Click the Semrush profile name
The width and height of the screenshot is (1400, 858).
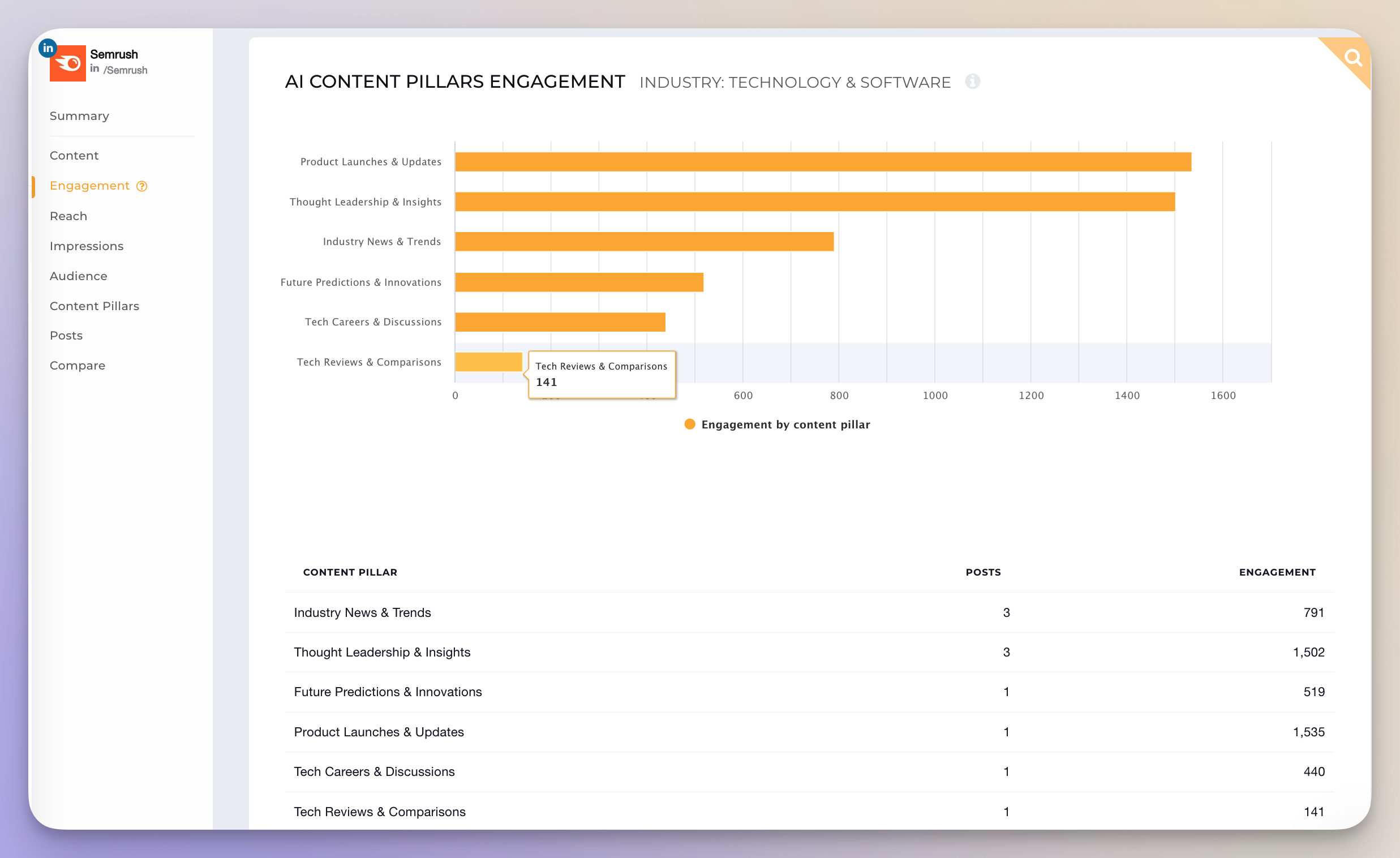point(114,54)
